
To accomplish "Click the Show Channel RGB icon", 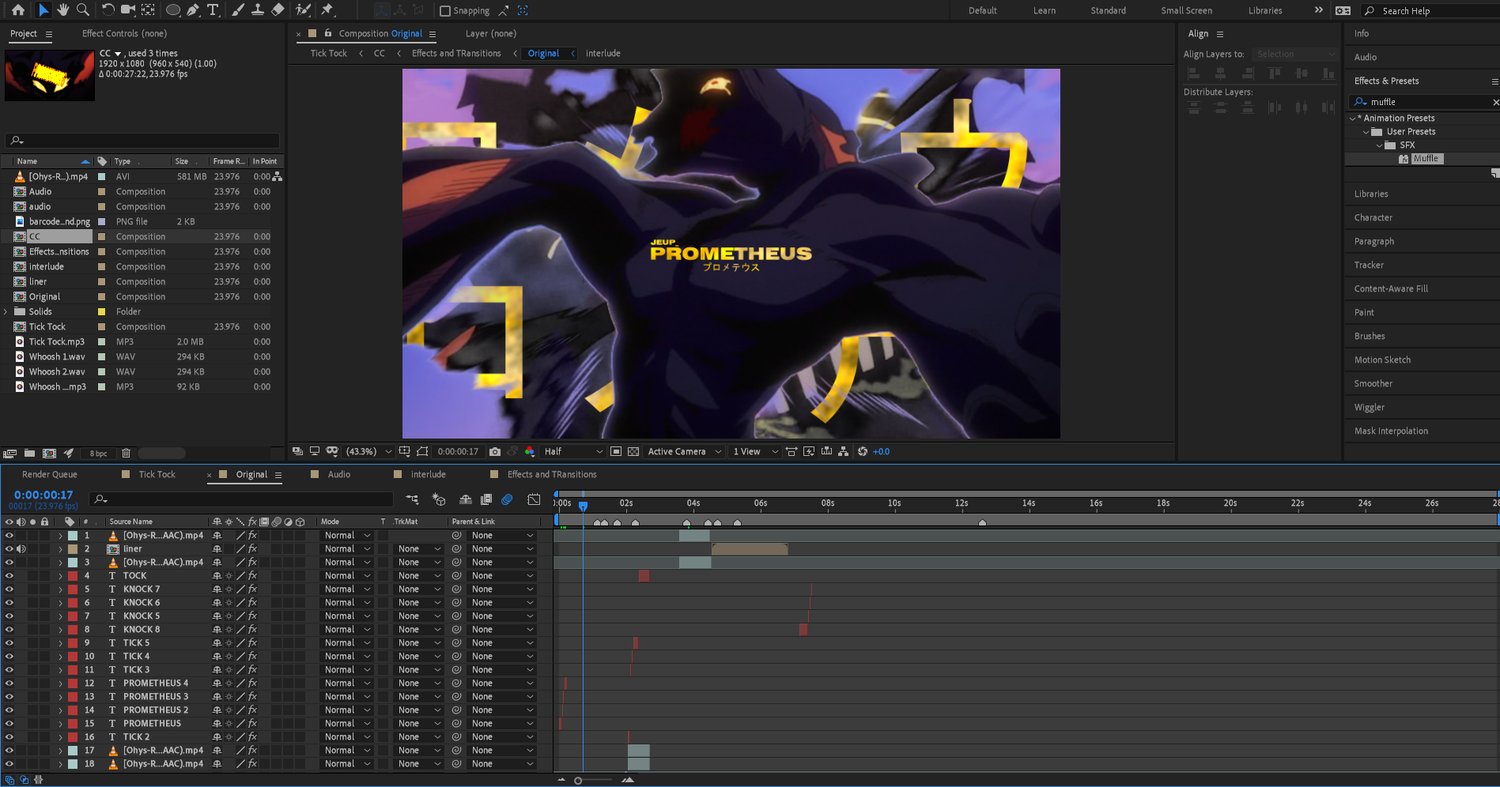I will (529, 452).
